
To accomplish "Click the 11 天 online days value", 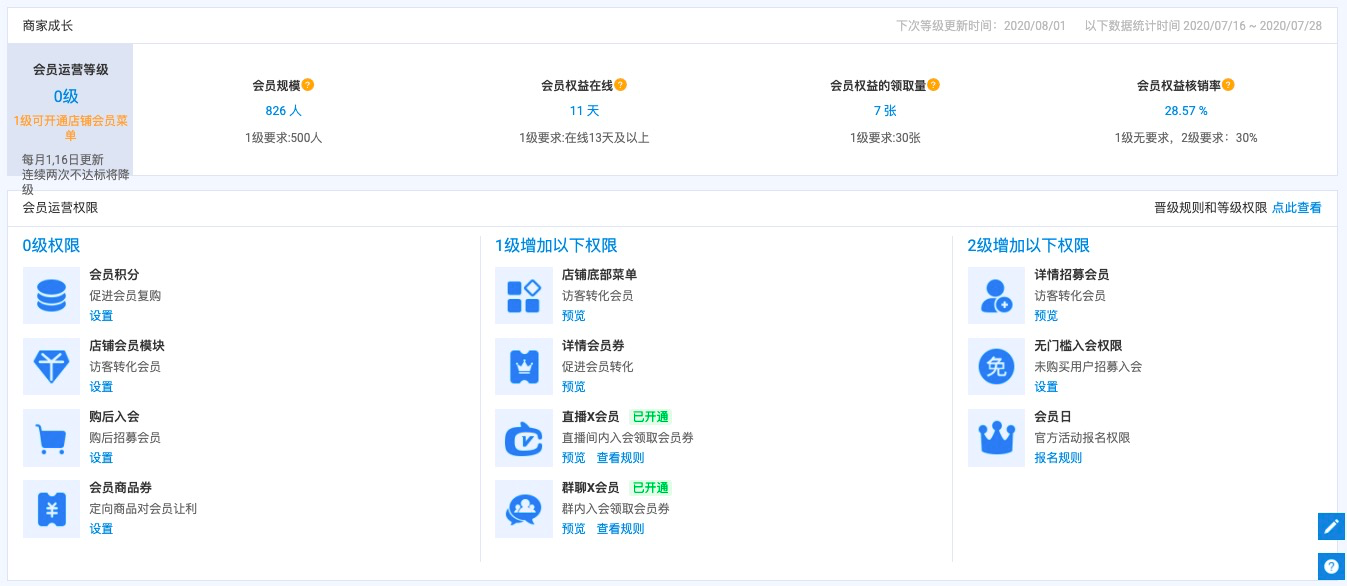I will [x=584, y=111].
